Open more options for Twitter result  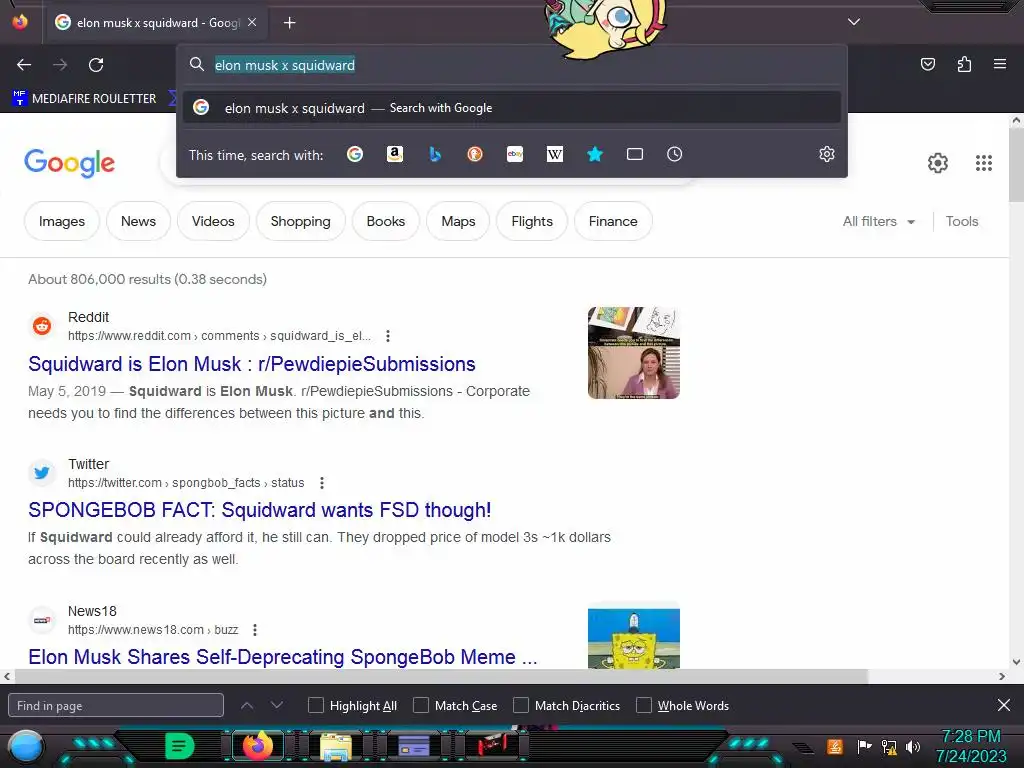(321, 483)
